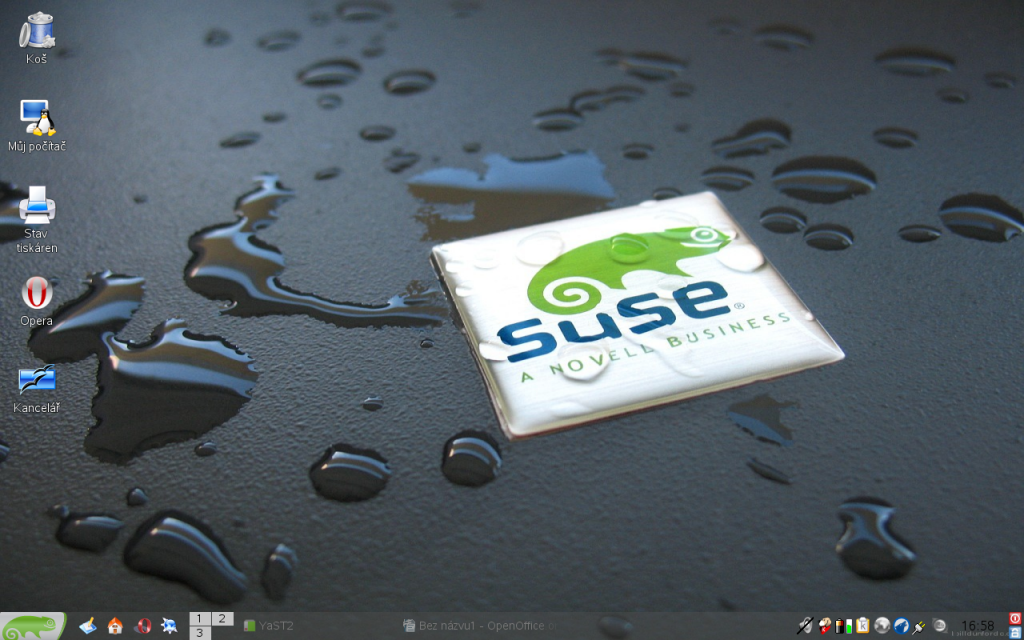
Task: Open the KDE dog mascot tray icon
Action: click(x=825, y=626)
